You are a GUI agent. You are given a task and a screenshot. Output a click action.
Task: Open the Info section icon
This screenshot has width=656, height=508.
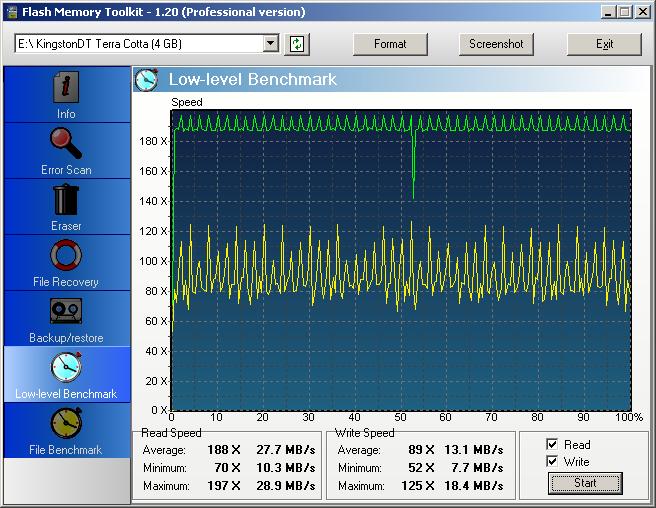[x=66, y=87]
